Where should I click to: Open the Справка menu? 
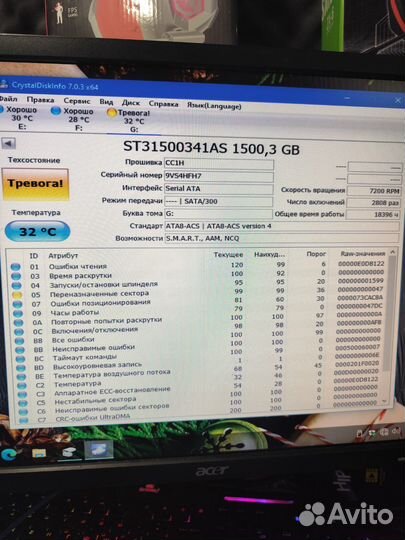164,104
